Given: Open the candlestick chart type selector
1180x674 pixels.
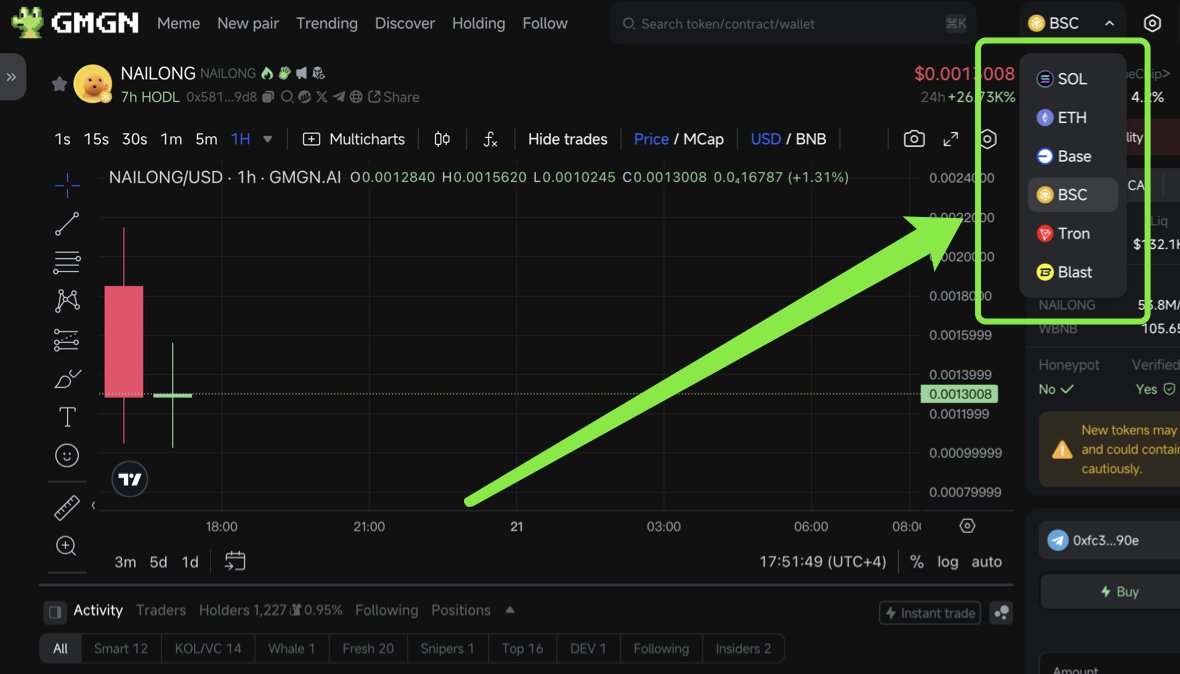Looking at the screenshot, I should click(x=442, y=139).
